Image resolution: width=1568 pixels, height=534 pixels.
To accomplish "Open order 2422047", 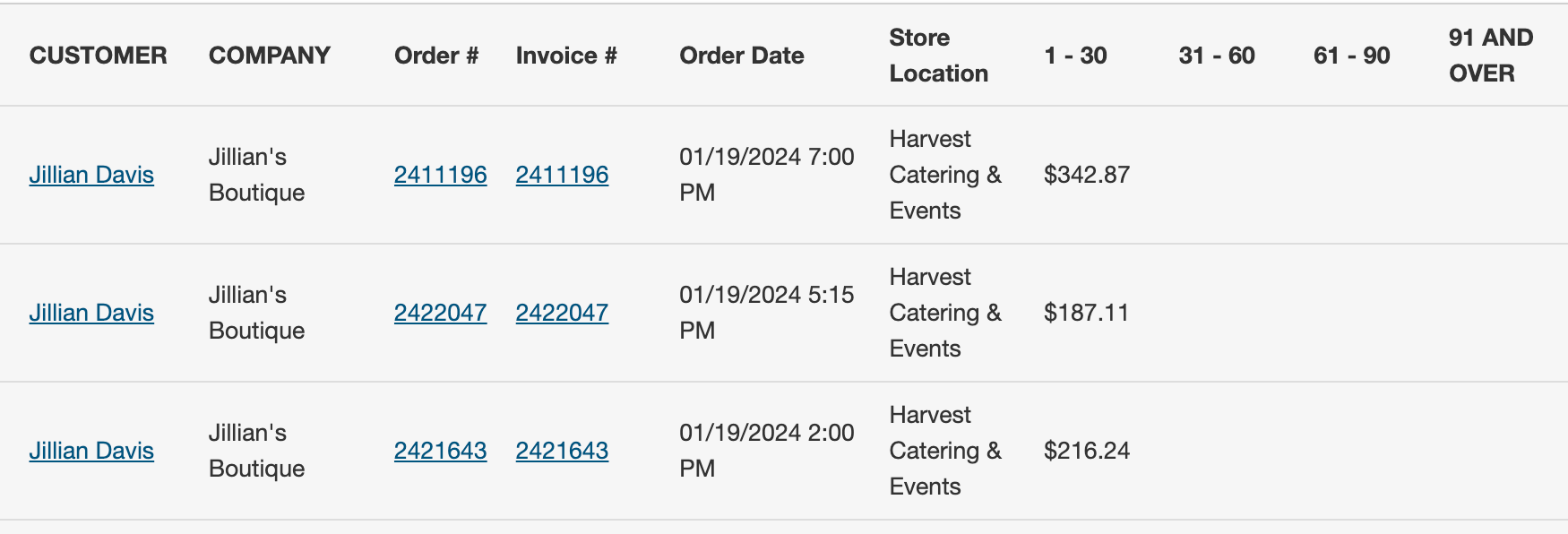I will (x=440, y=313).
